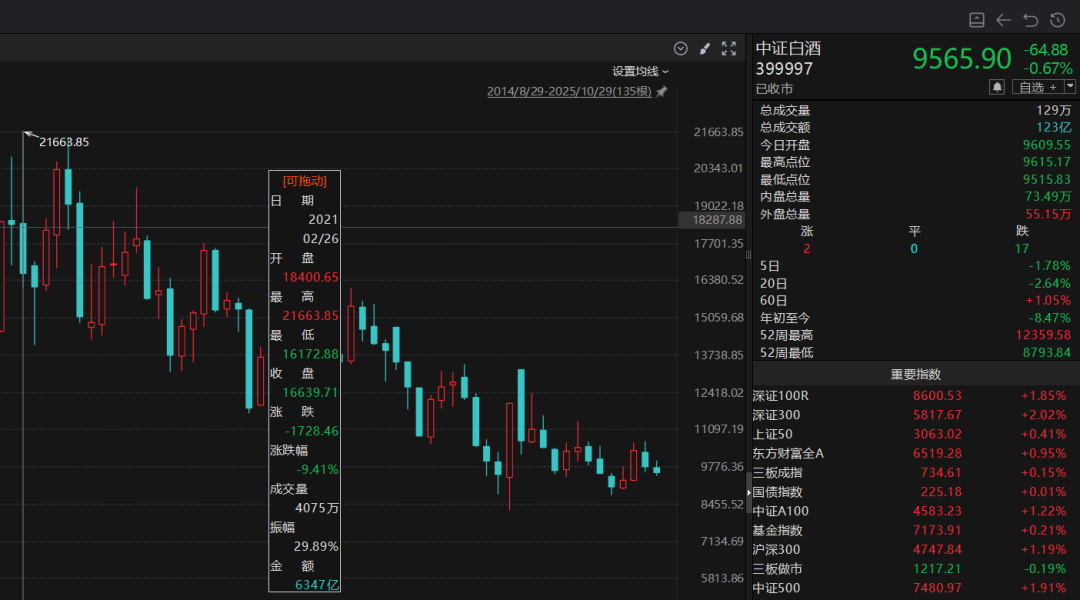
Task: Click the 52周最低 value 8793.84
Action: 1046,353
